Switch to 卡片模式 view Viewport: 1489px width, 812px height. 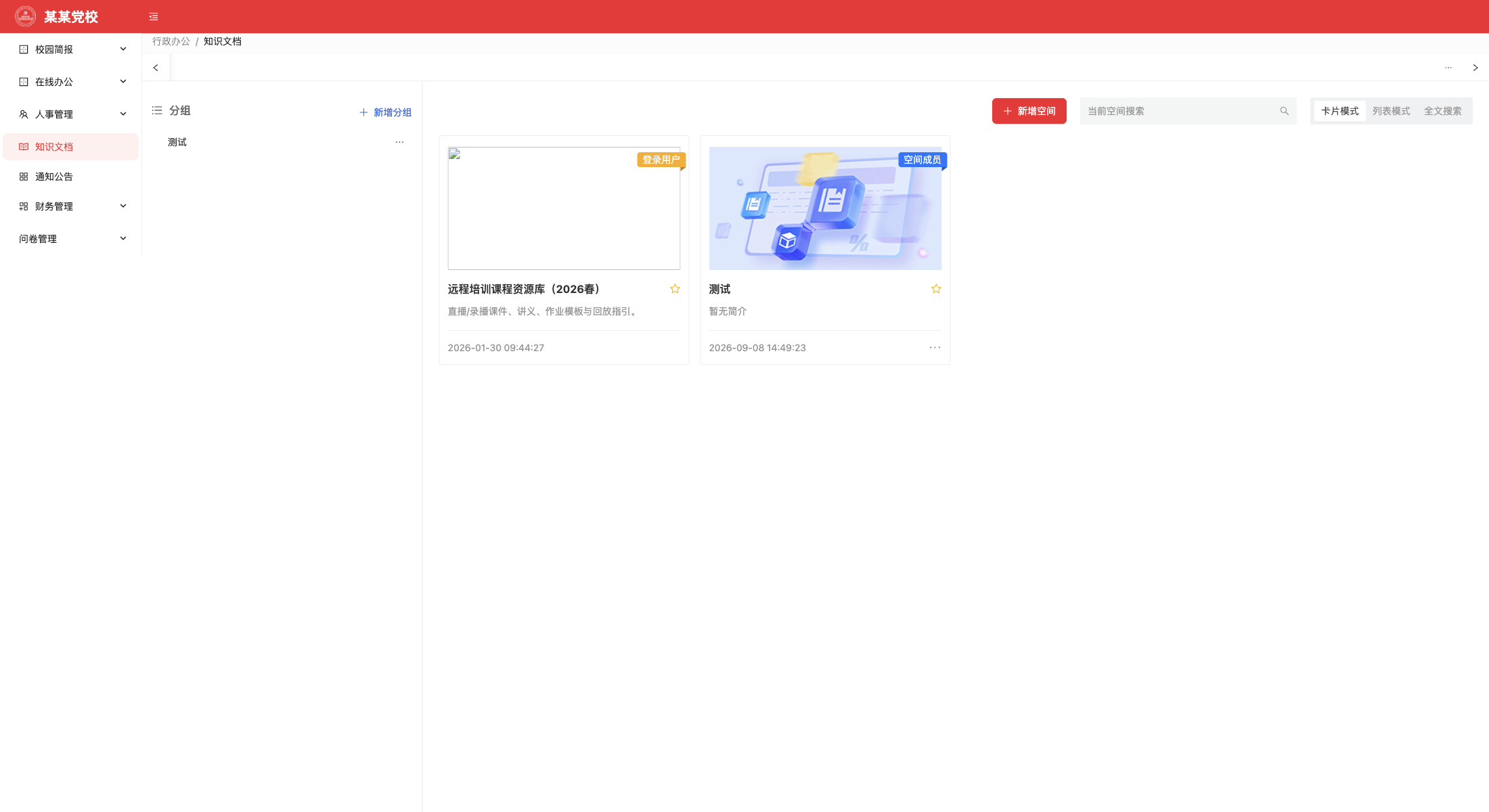(1340, 111)
